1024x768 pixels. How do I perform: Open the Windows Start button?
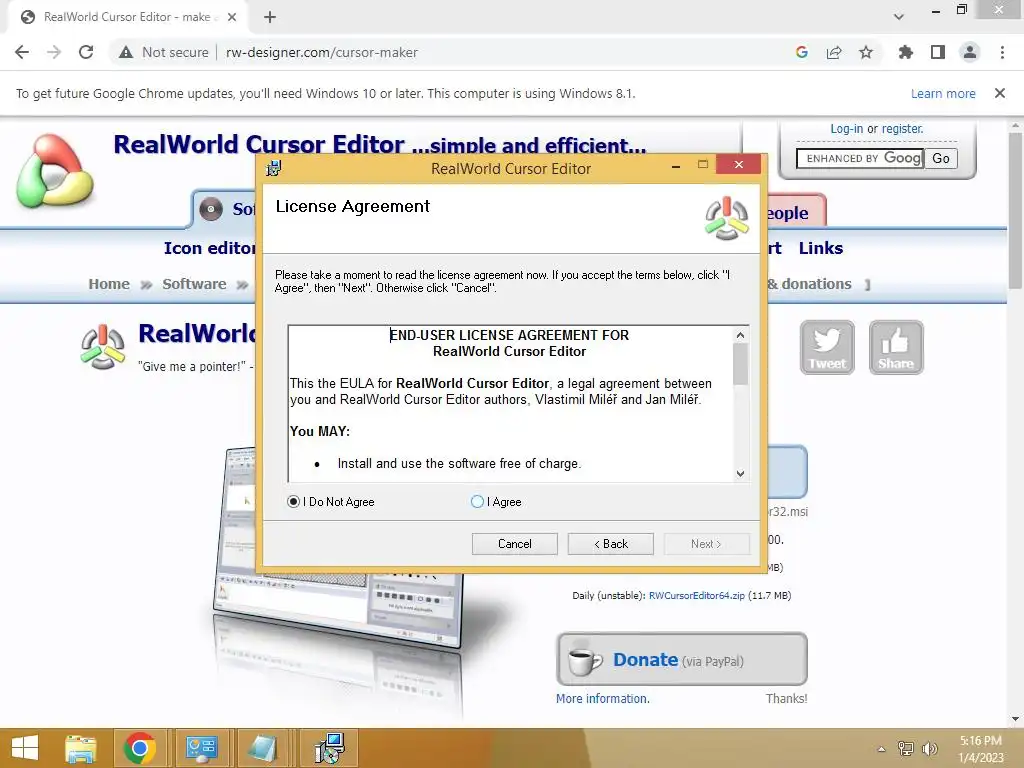click(25, 748)
